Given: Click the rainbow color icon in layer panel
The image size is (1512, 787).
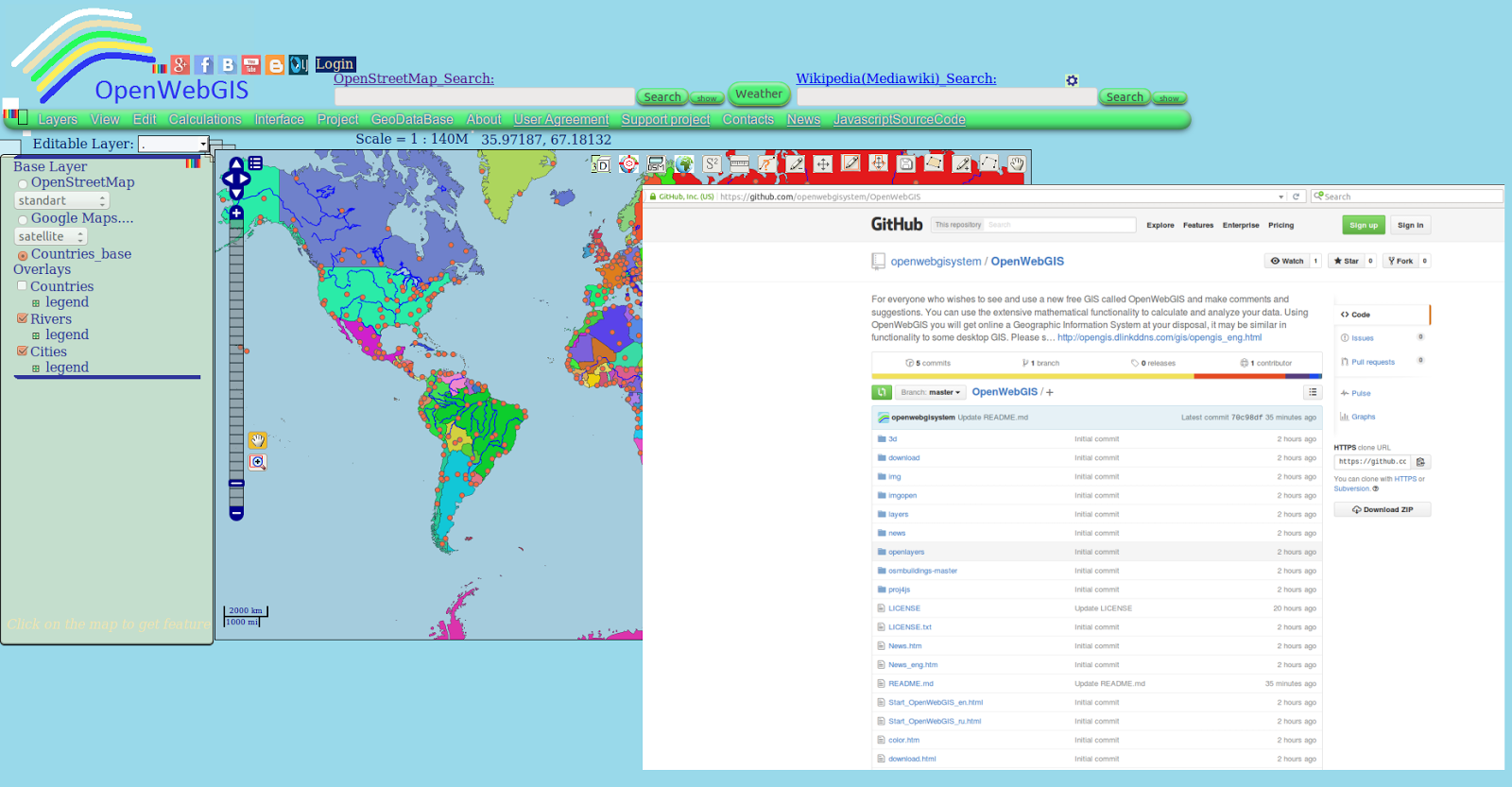Looking at the screenshot, I should point(193,163).
